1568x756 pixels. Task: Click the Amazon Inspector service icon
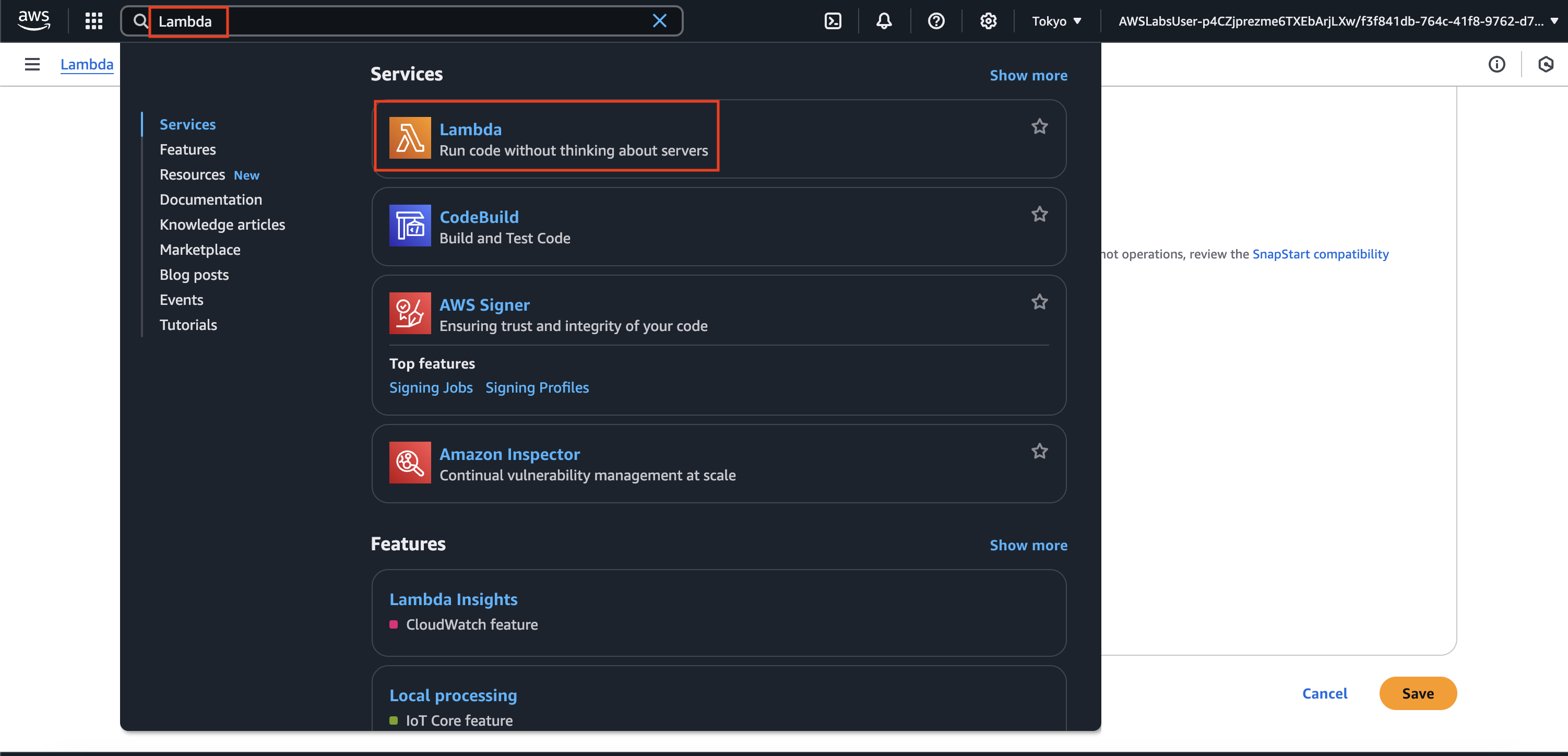tap(410, 463)
